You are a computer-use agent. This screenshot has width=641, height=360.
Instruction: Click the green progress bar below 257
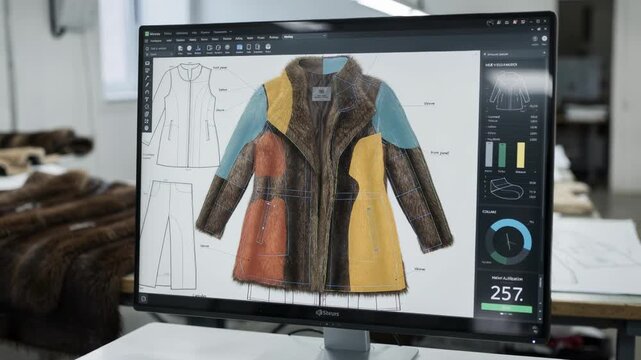507,308
